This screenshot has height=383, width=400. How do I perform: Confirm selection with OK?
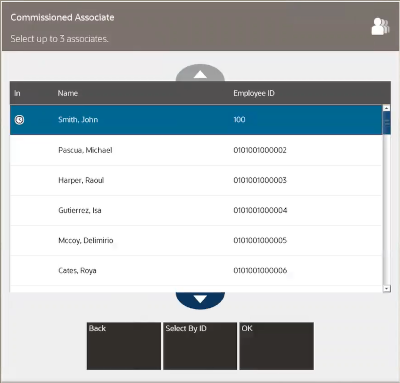tap(277, 346)
